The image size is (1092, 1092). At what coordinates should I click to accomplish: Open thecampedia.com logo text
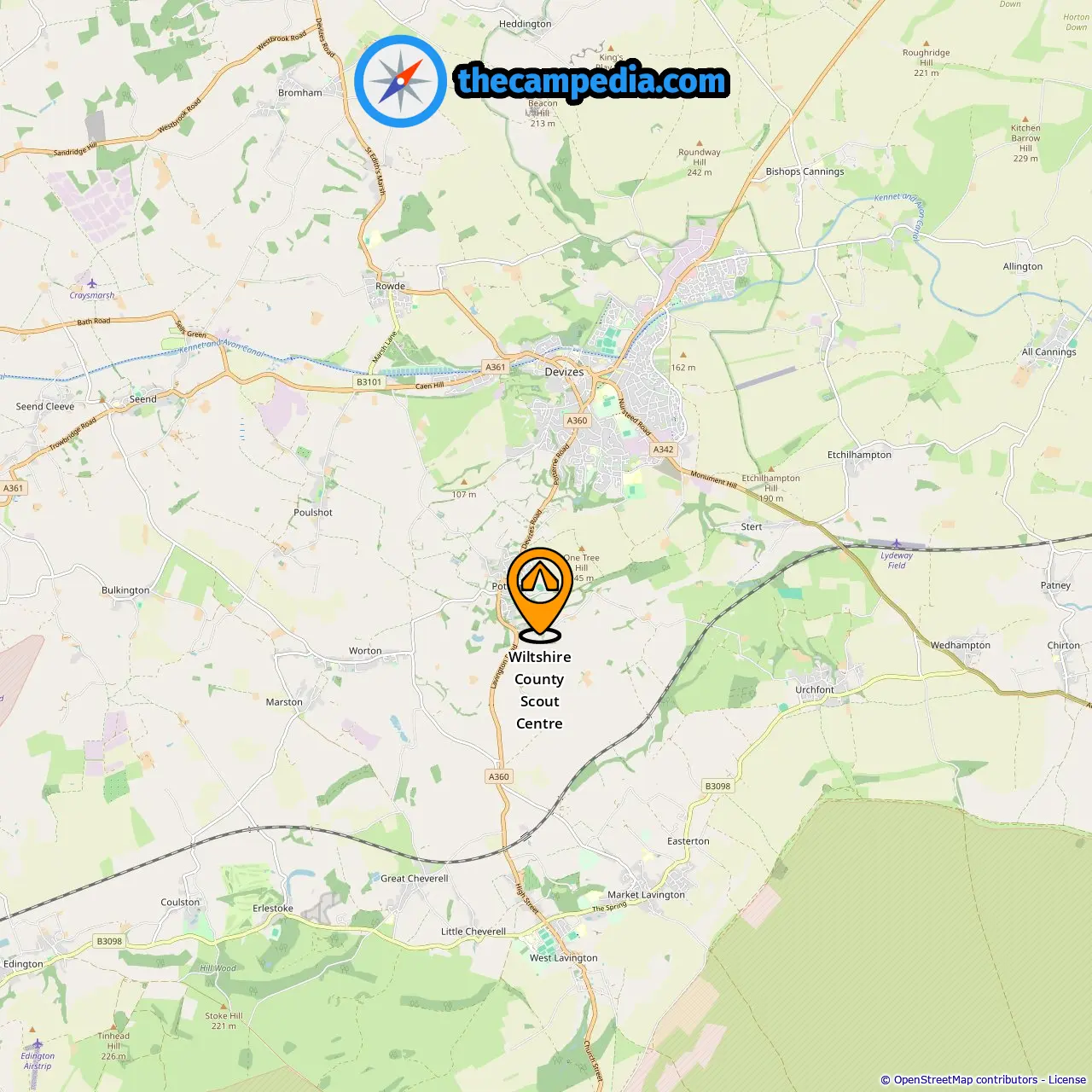[592, 81]
